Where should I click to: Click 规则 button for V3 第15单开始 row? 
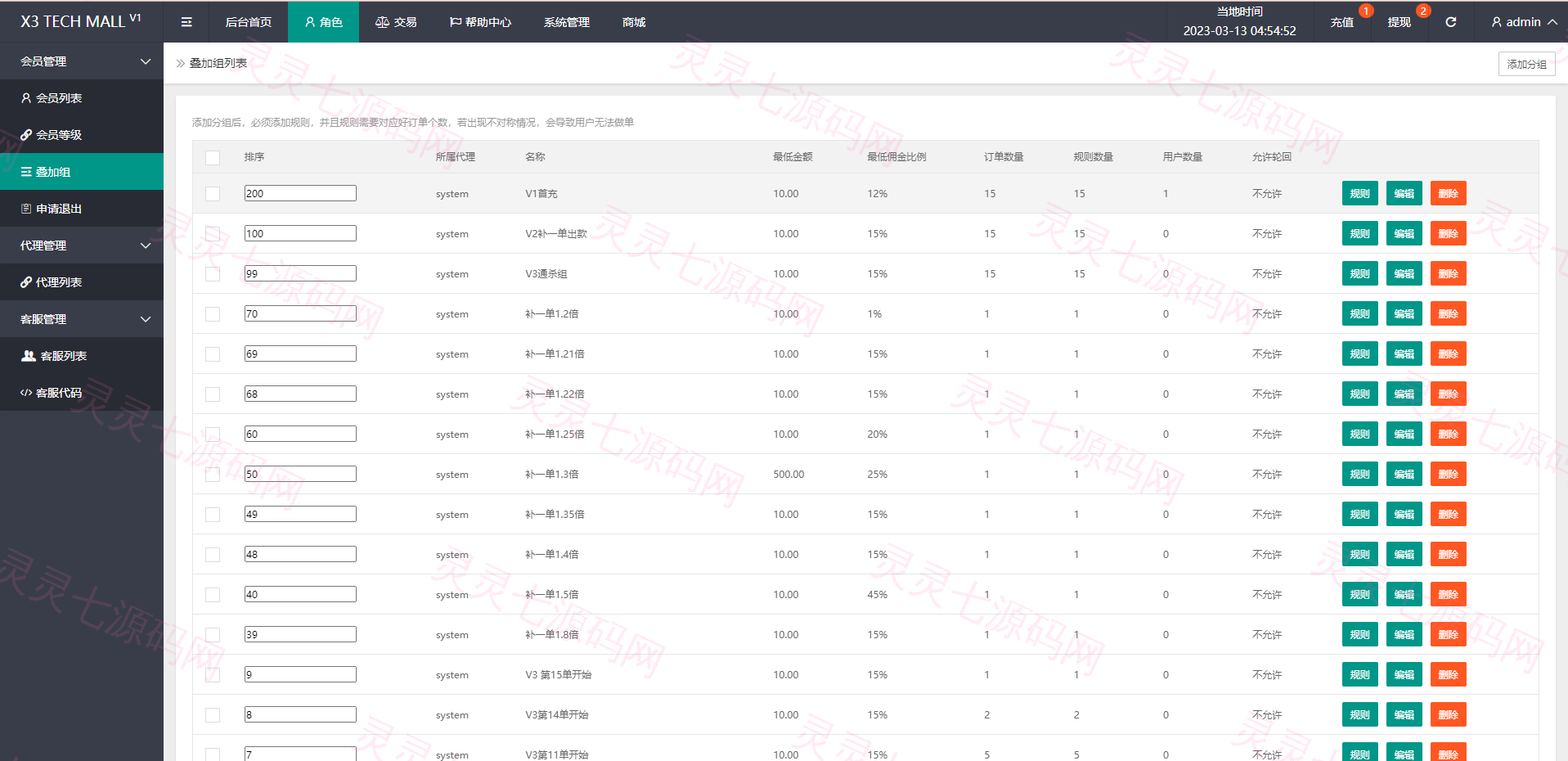[1359, 674]
